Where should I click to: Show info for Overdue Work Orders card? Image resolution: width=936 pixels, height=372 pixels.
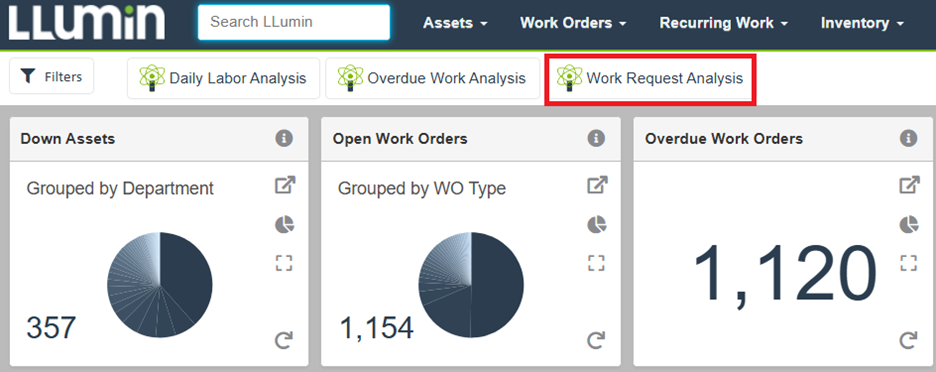click(908, 138)
